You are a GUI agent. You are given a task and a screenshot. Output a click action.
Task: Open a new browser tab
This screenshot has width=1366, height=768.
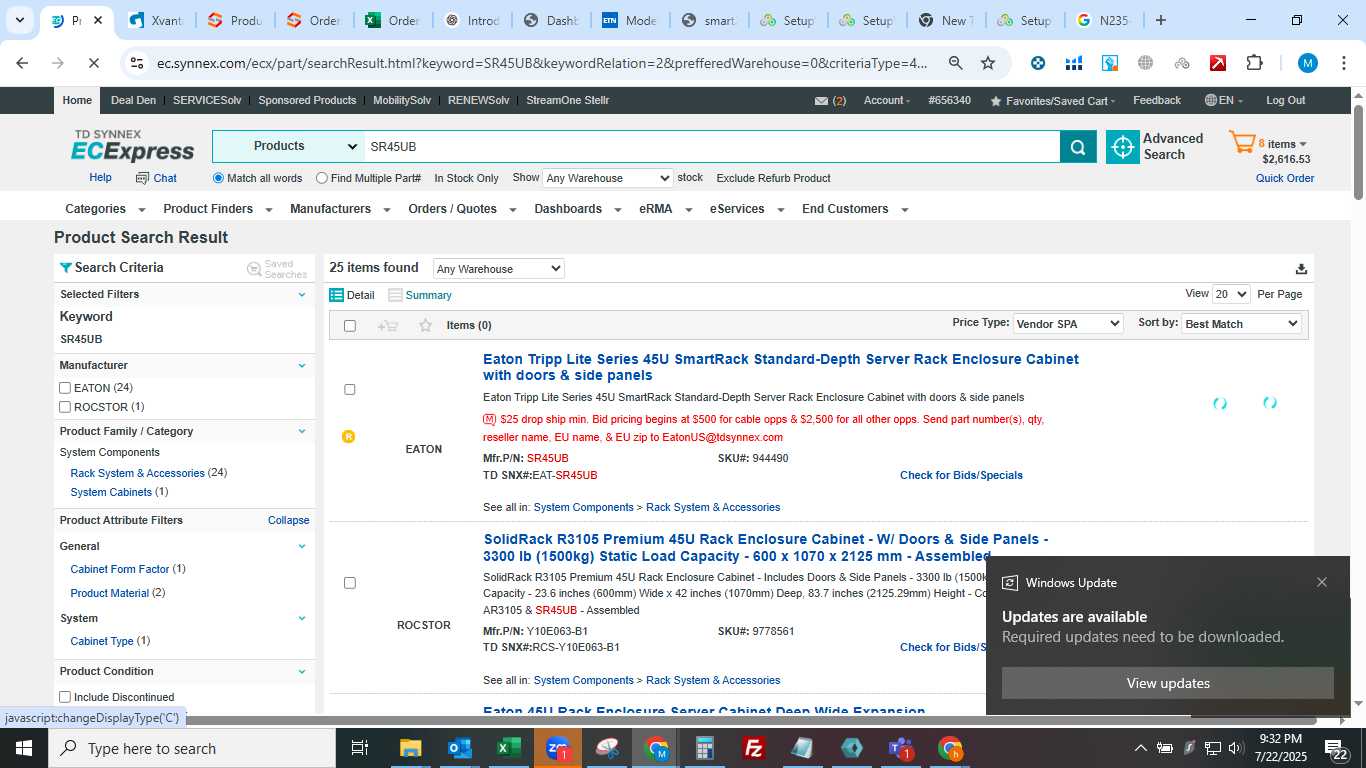pyautogui.click(x=1160, y=20)
